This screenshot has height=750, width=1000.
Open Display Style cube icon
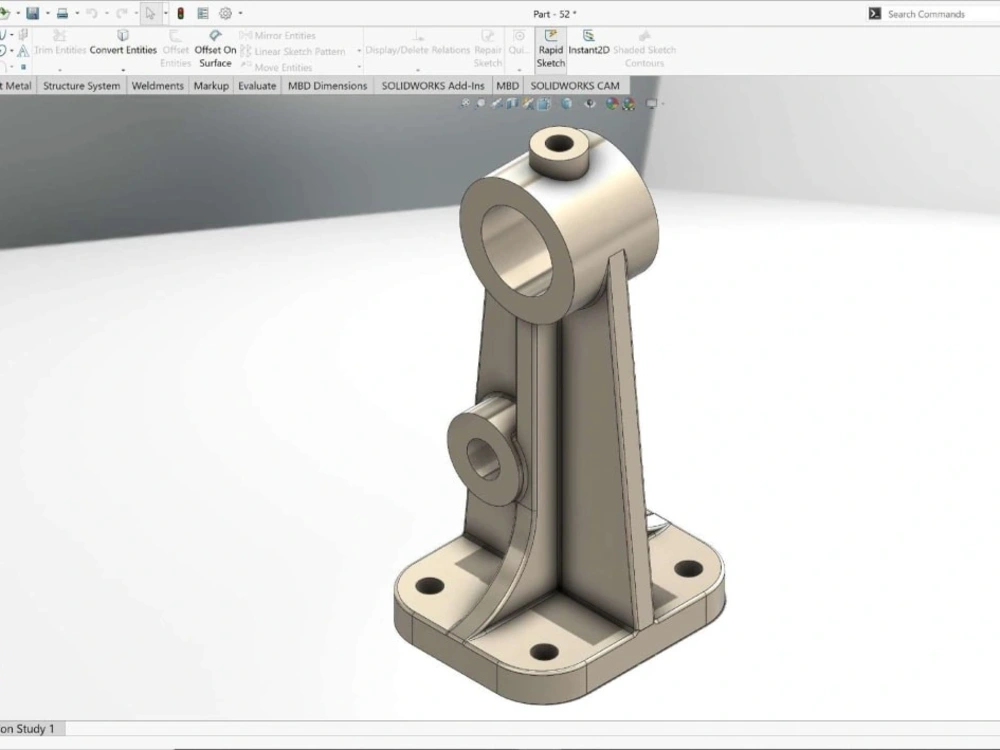click(566, 103)
